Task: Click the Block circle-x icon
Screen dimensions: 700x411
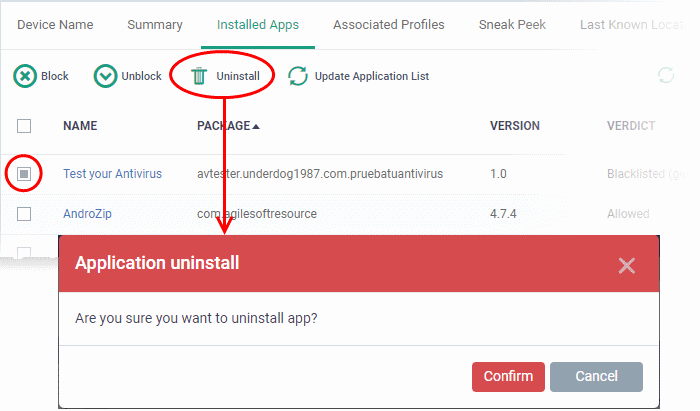Action: coord(25,76)
